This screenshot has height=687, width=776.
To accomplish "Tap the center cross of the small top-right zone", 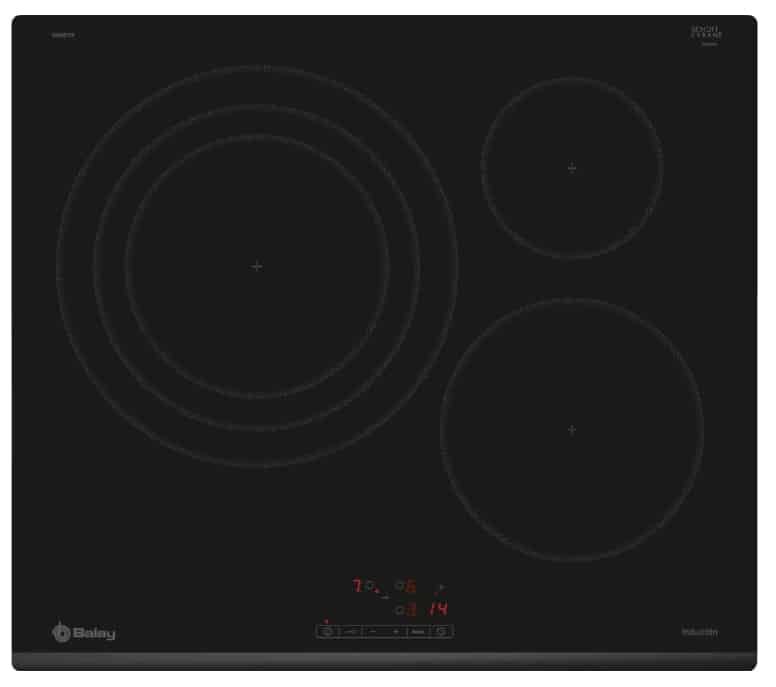I will [x=572, y=168].
